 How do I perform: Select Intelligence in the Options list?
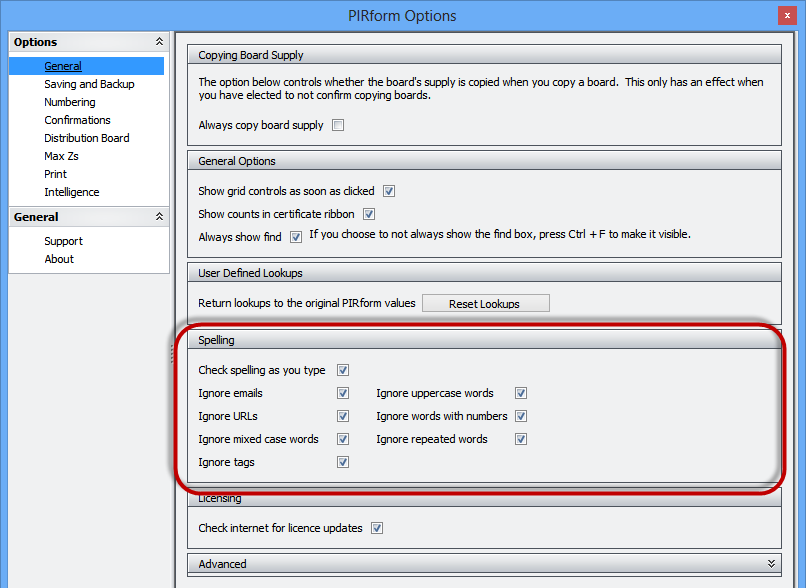(x=72, y=192)
